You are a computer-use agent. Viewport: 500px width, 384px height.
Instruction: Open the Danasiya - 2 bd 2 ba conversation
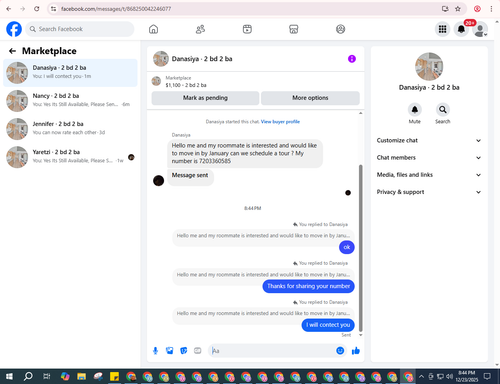click(x=70, y=73)
